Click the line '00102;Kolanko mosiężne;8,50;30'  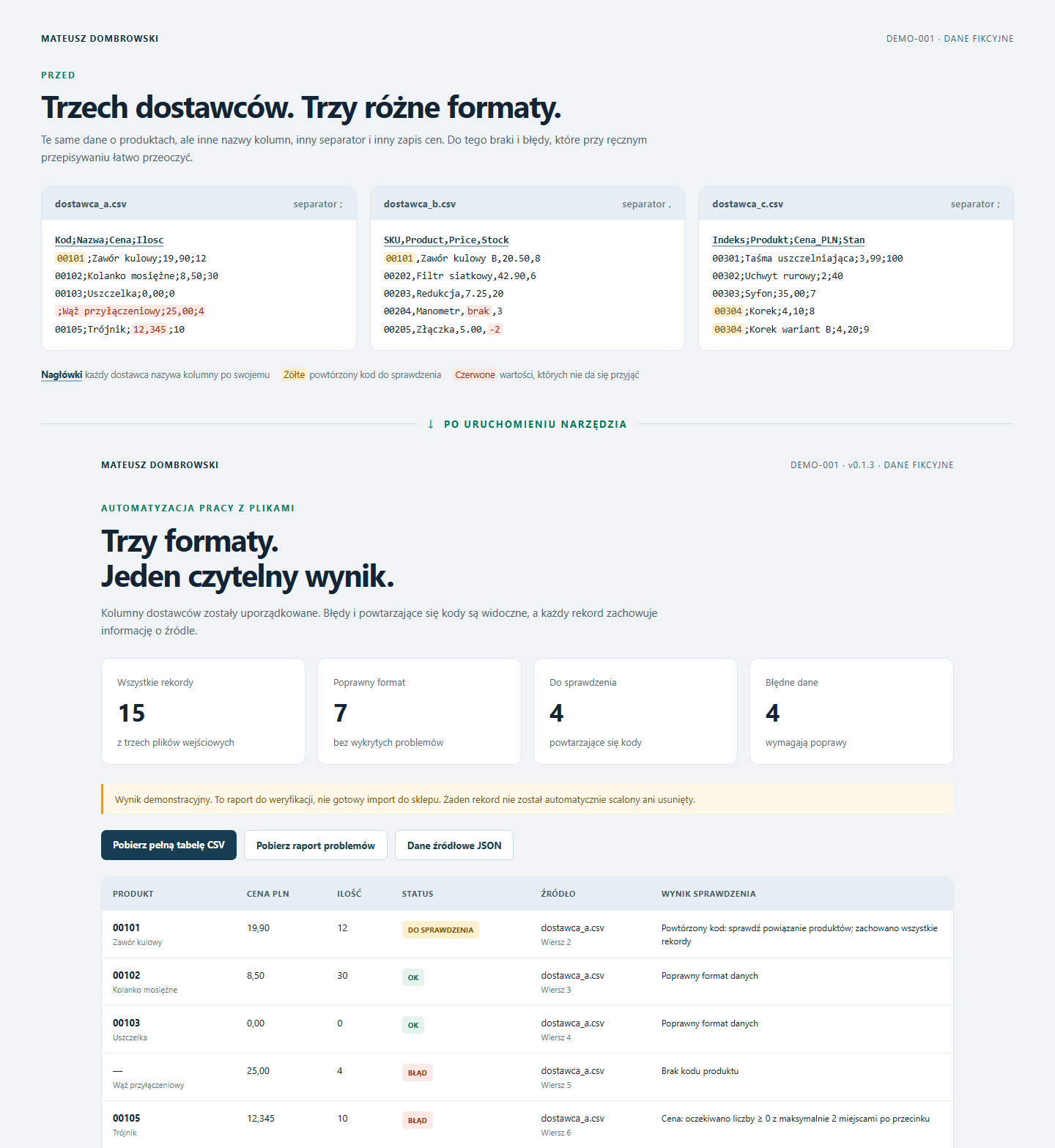tap(137, 276)
